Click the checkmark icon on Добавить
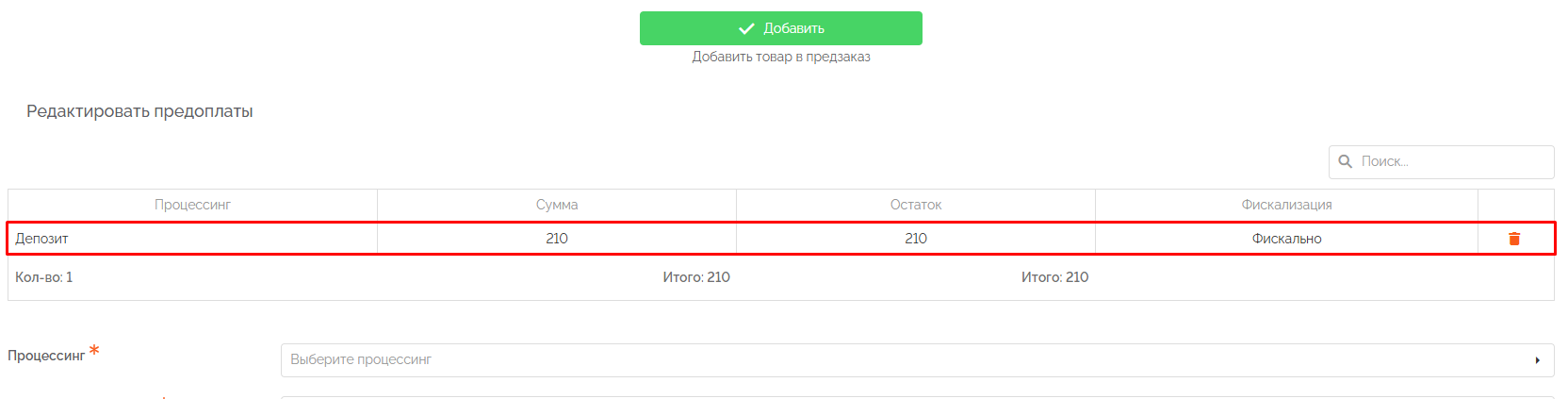Image resolution: width=1568 pixels, height=399 pixels. (x=746, y=28)
